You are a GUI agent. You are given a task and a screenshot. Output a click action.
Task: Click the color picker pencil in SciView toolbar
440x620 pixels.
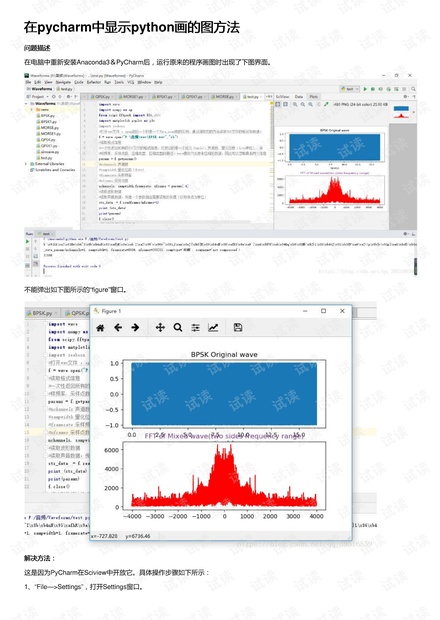click(x=326, y=104)
